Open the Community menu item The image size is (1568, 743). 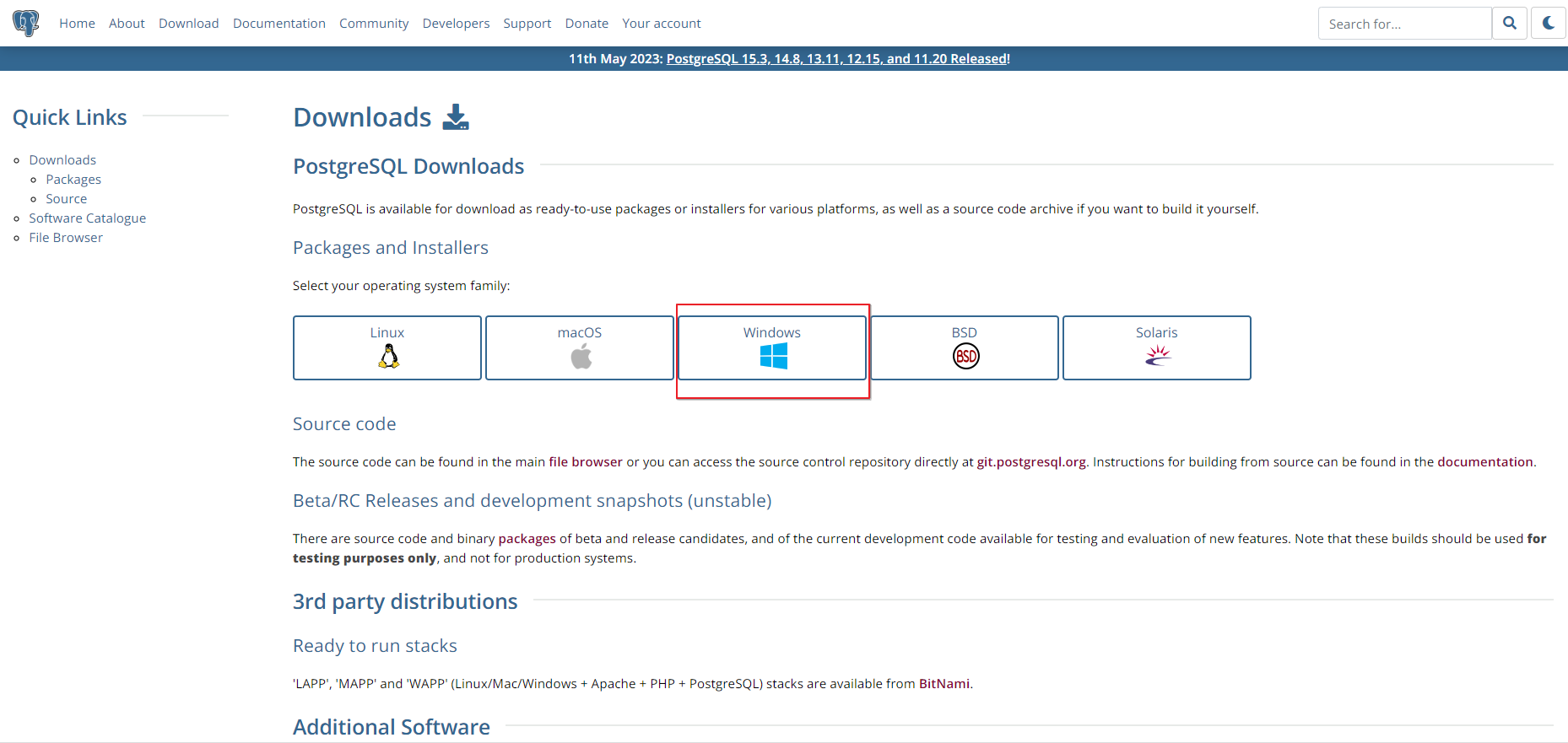pos(374,24)
